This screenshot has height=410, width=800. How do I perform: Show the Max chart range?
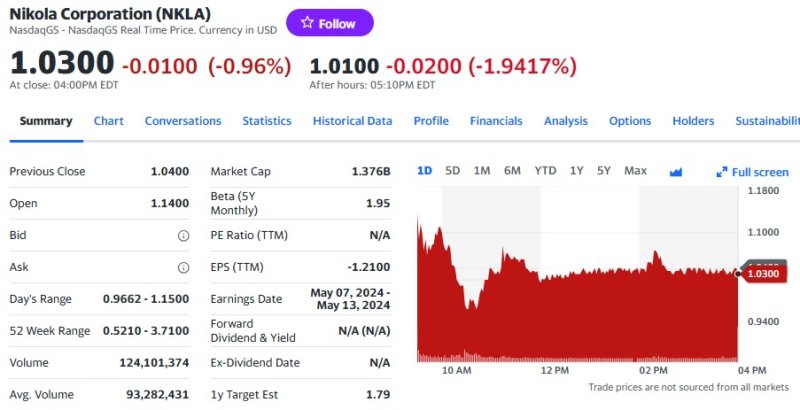click(635, 171)
